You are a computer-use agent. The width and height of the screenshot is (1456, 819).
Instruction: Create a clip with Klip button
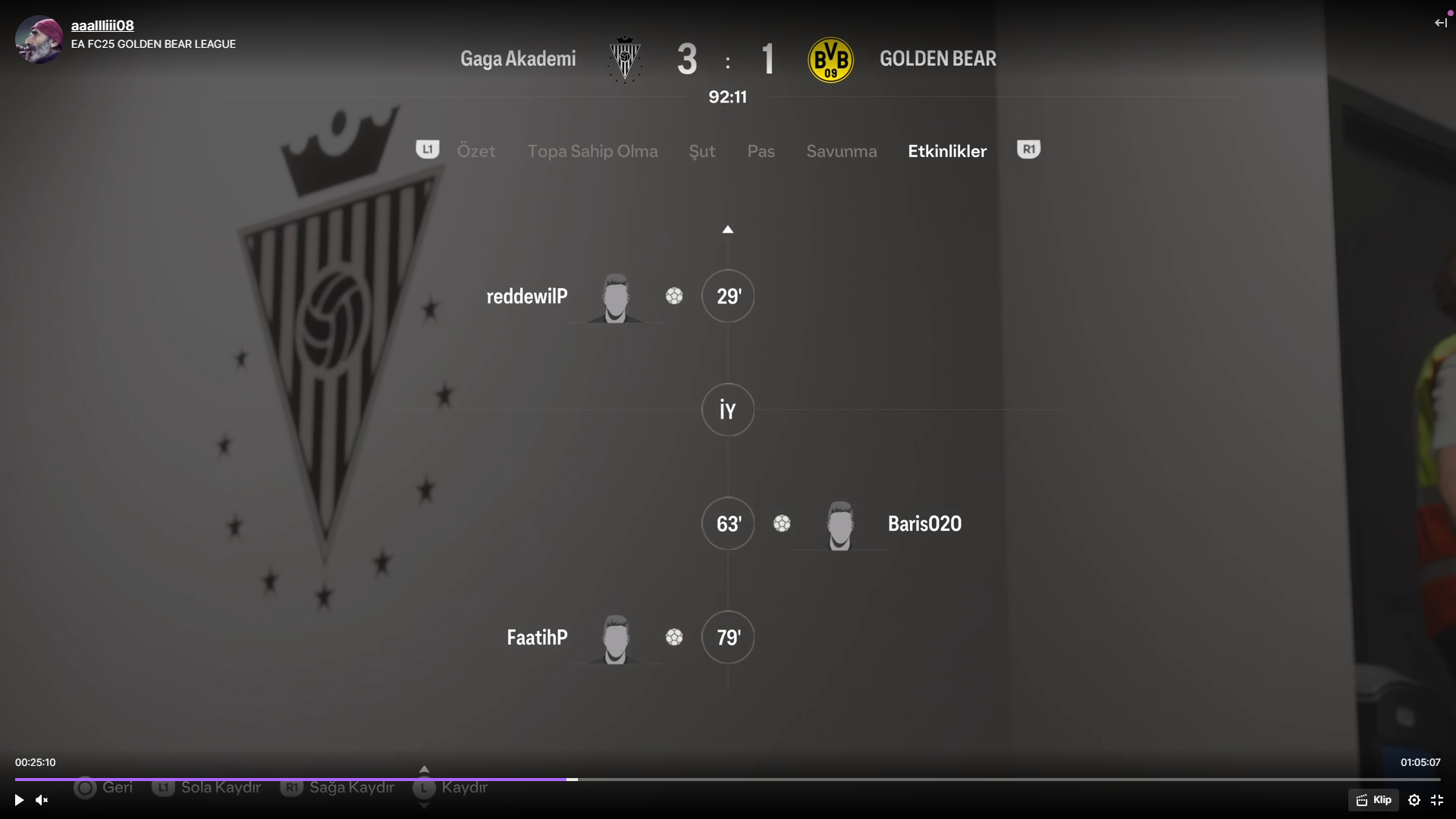coord(1373,800)
